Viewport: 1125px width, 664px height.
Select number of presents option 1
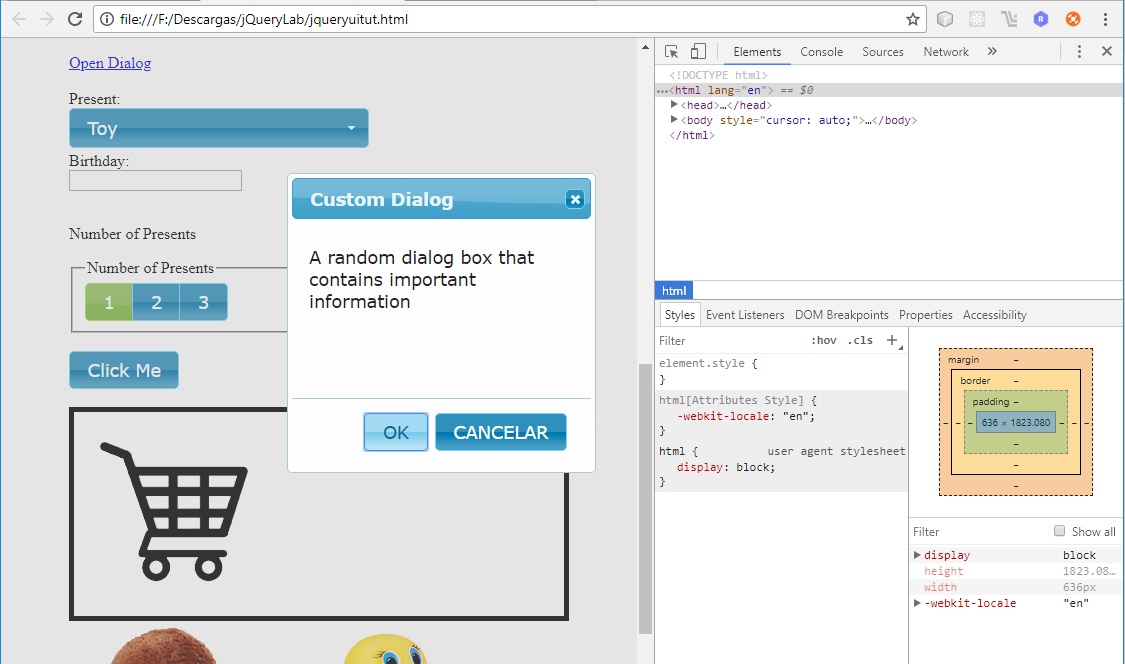[x=109, y=302]
